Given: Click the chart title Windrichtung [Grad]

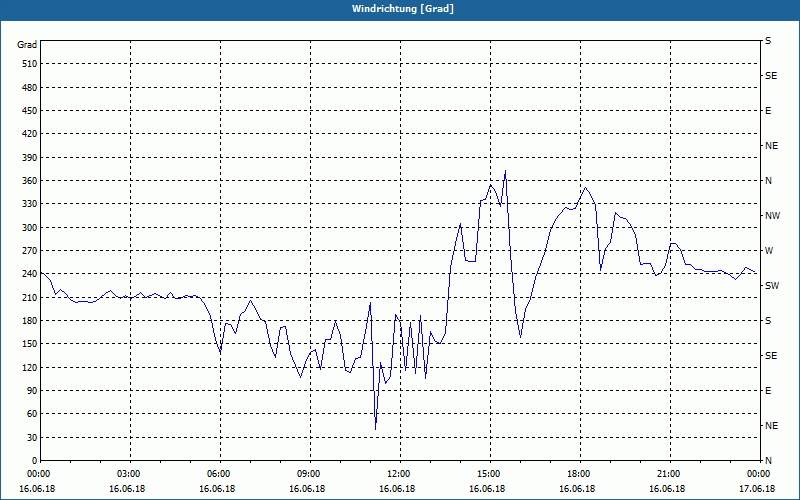Looking at the screenshot, I should (403, 9).
